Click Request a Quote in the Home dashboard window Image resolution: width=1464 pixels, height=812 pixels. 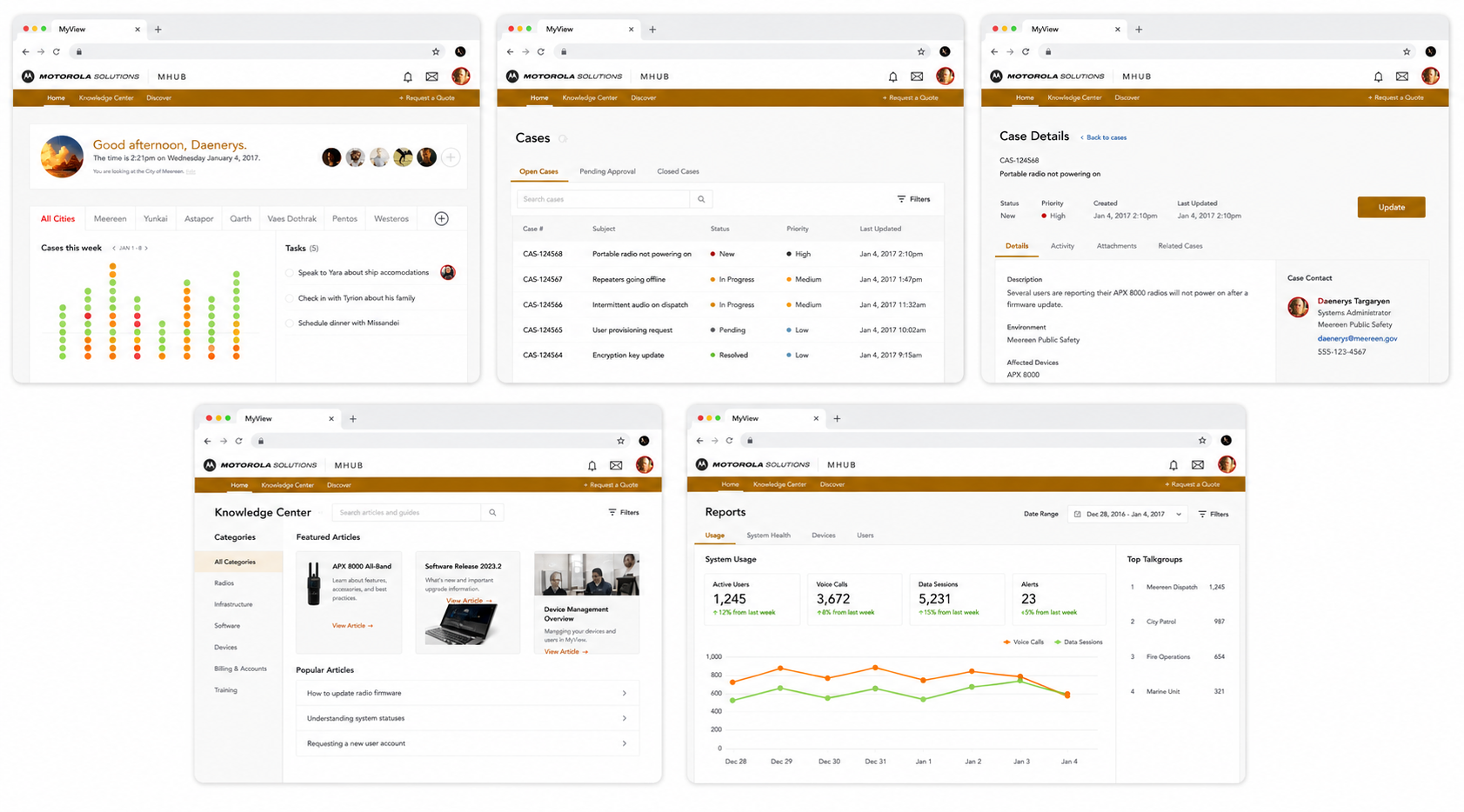point(427,98)
